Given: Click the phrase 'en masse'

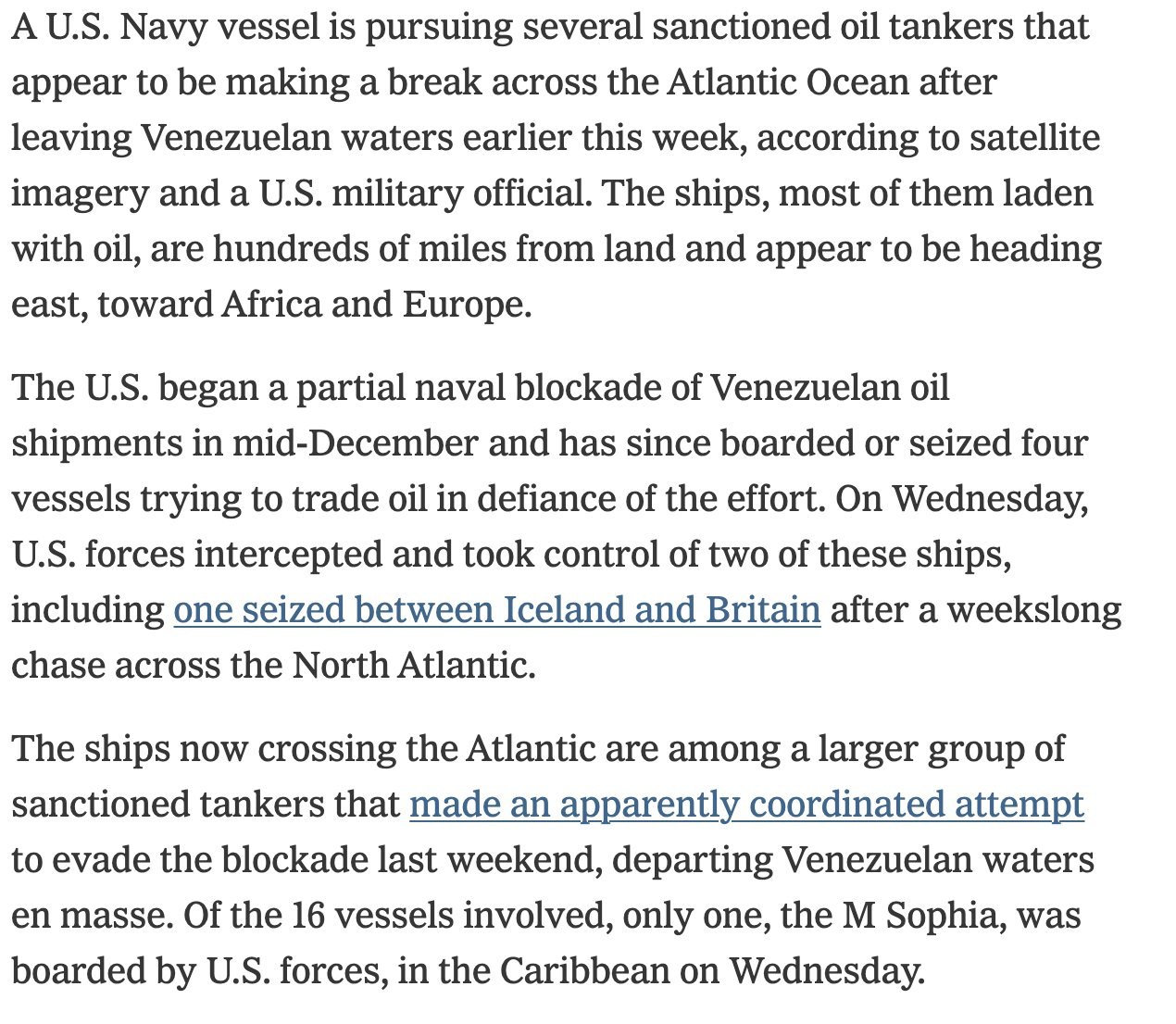Looking at the screenshot, I should [x=85, y=916].
